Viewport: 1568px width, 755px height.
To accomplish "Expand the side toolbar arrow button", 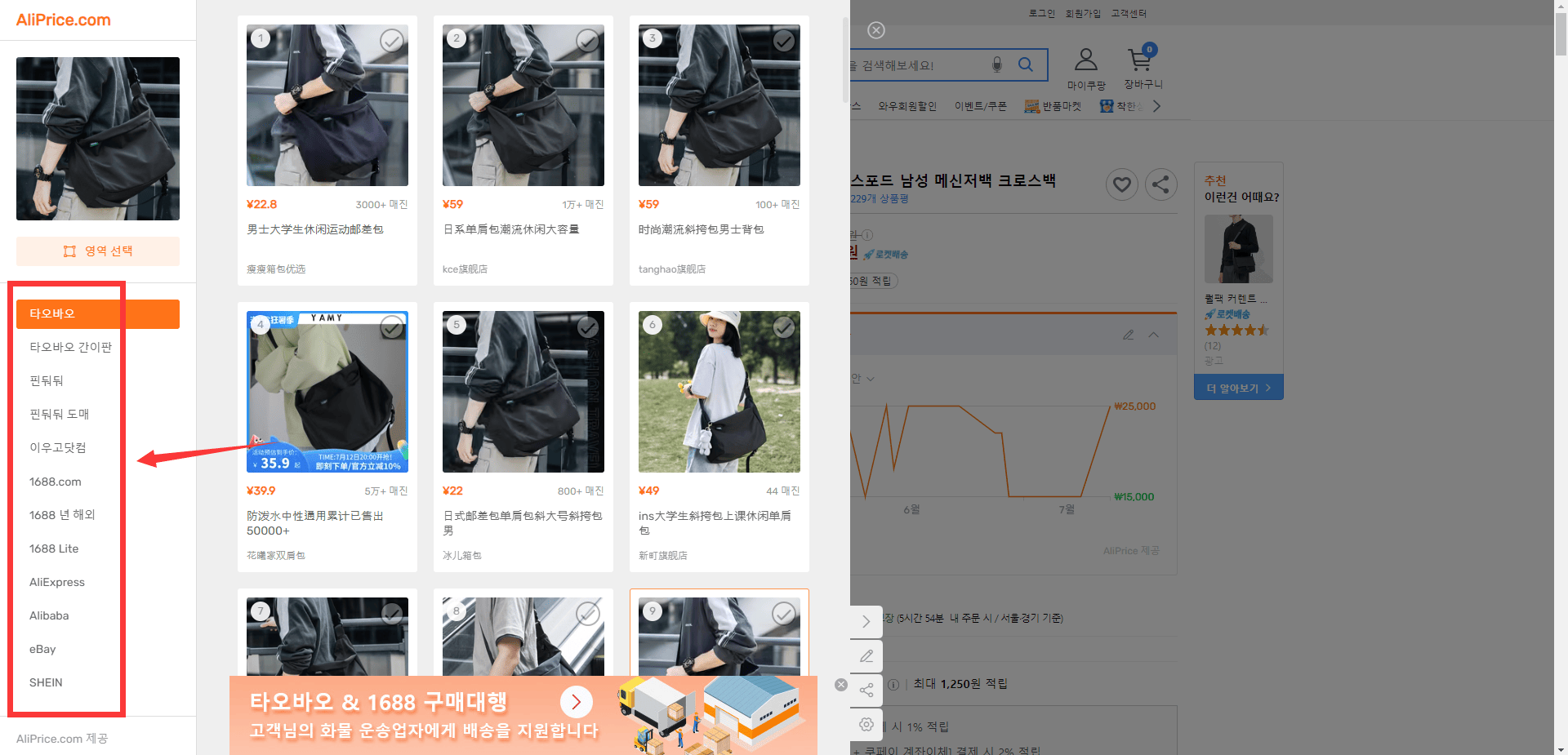I will click(866, 621).
